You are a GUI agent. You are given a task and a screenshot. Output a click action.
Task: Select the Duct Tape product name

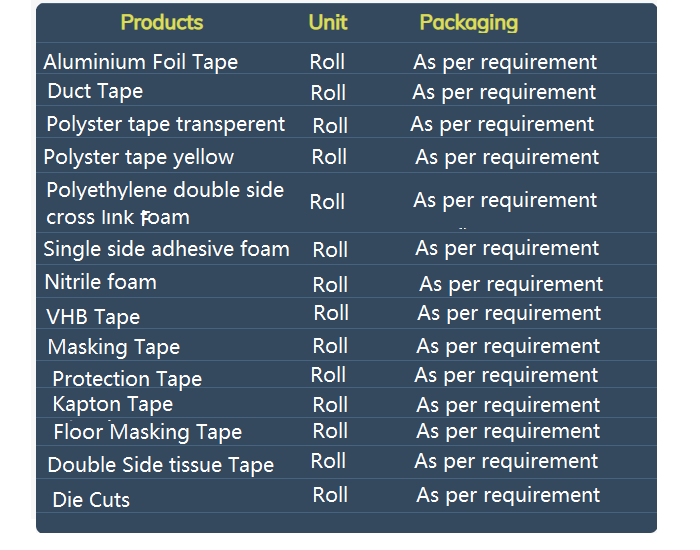click(95, 92)
